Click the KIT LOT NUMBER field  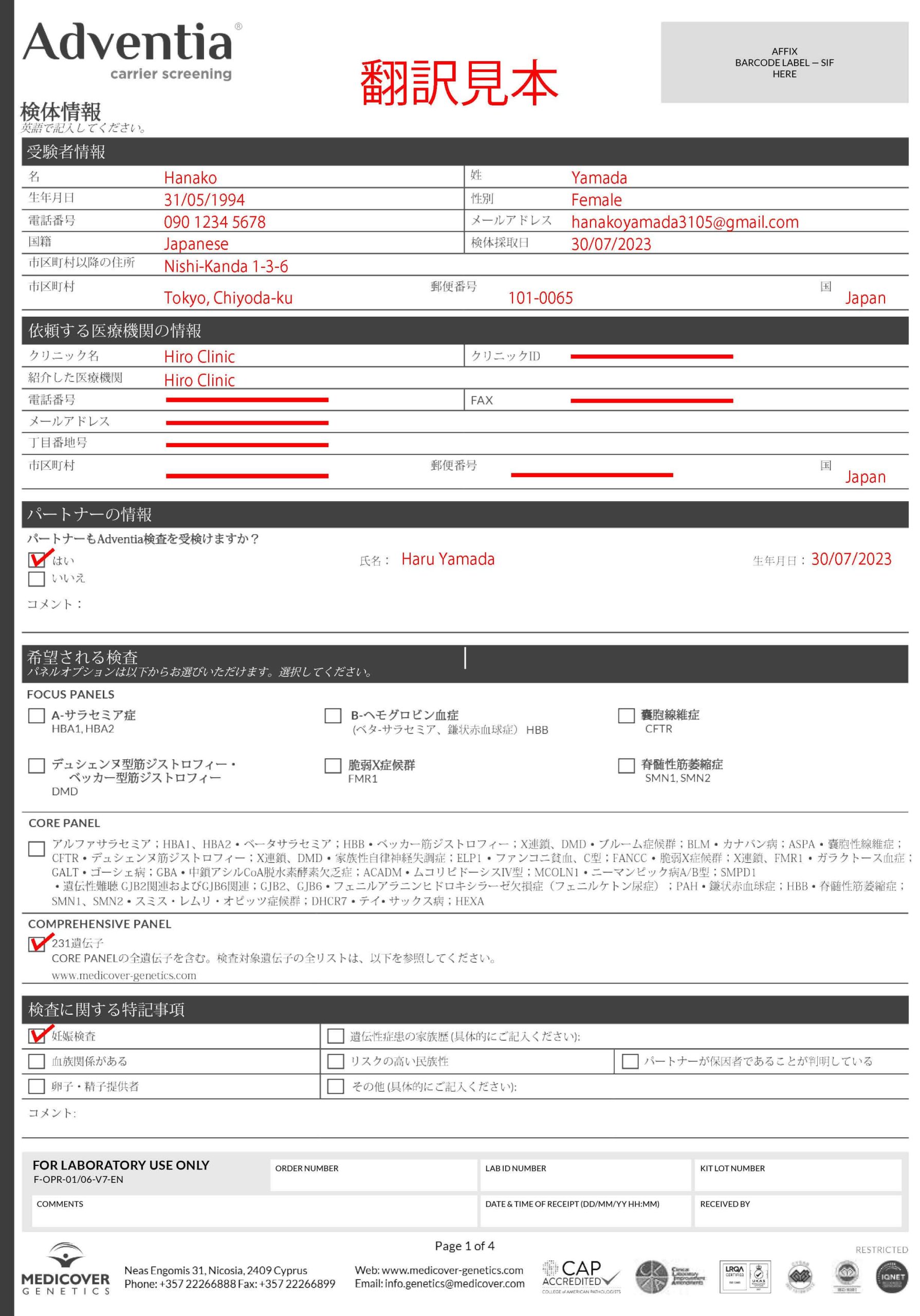tap(798, 1175)
